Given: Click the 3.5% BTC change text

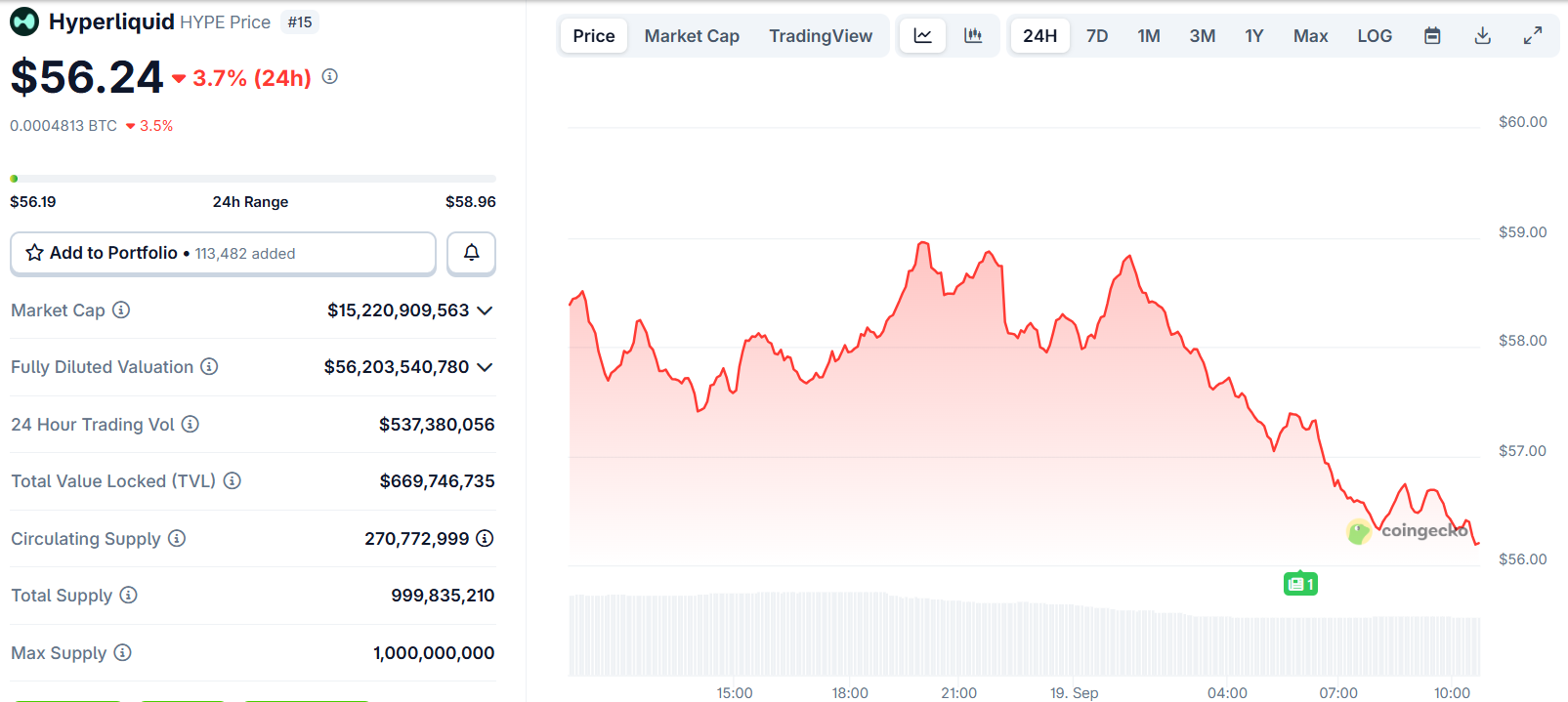Looking at the screenshot, I should [x=156, y=126].
